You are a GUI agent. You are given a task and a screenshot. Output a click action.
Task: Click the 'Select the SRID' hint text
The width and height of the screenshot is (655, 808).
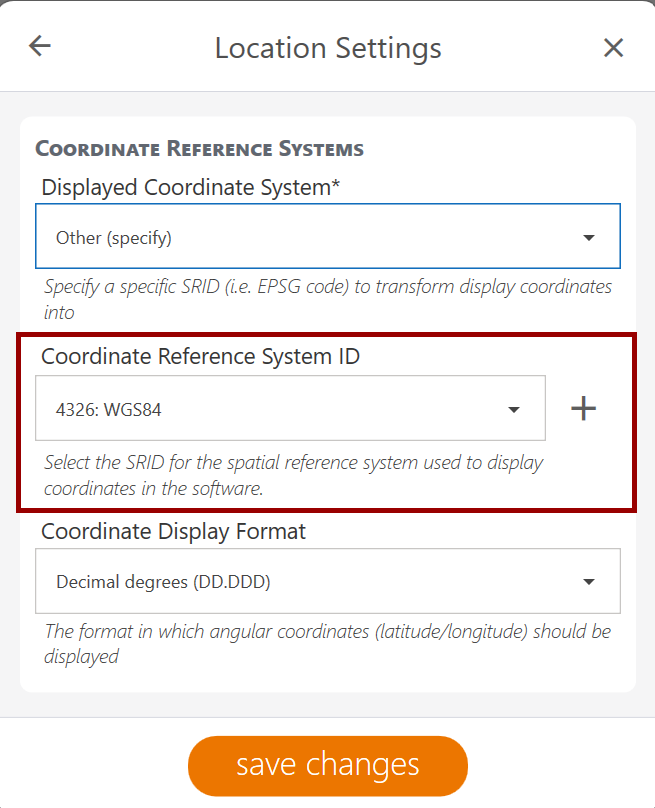[x=293, y=475]
